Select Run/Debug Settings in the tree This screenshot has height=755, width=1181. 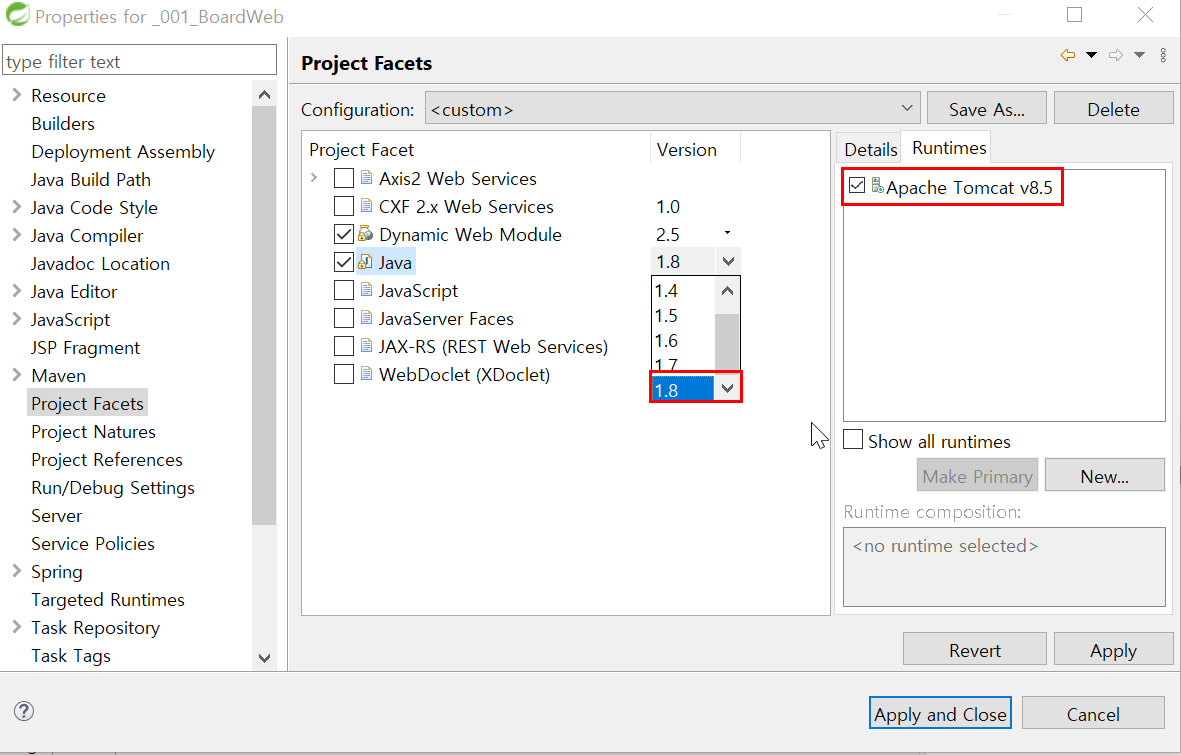coord(113,488)
